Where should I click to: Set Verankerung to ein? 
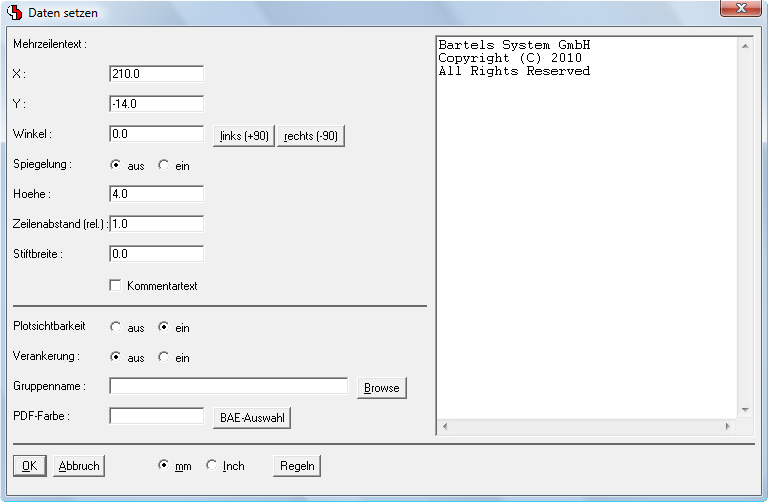click(x=163, y=357)
